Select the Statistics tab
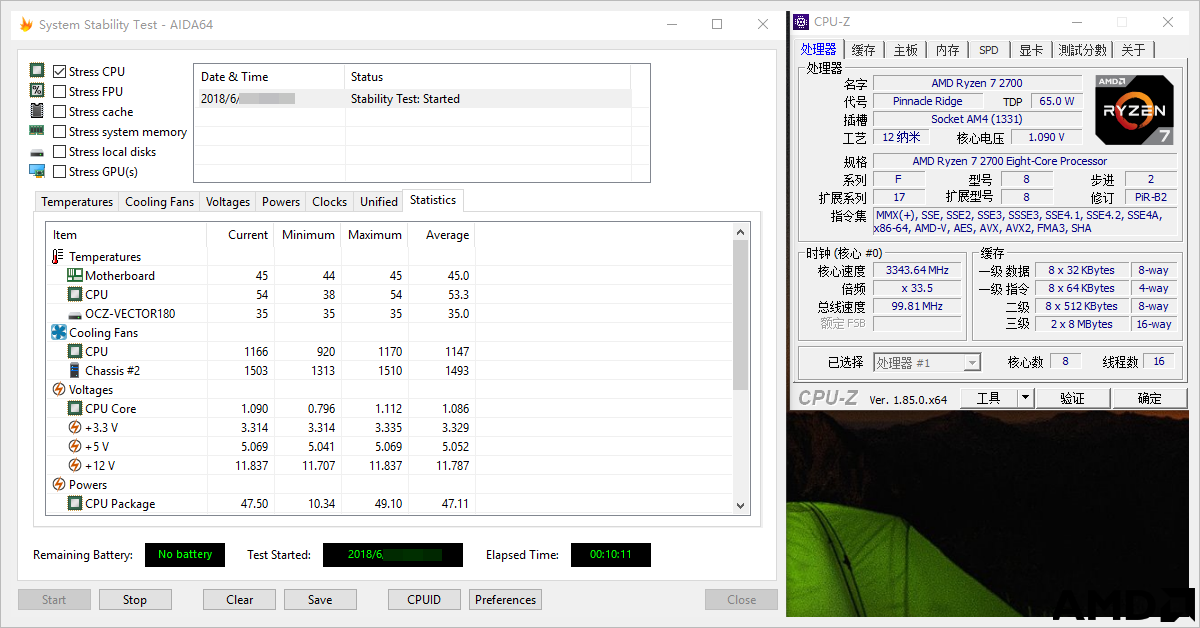Viewport: 1200px width, 628px height. click(433, 200)
